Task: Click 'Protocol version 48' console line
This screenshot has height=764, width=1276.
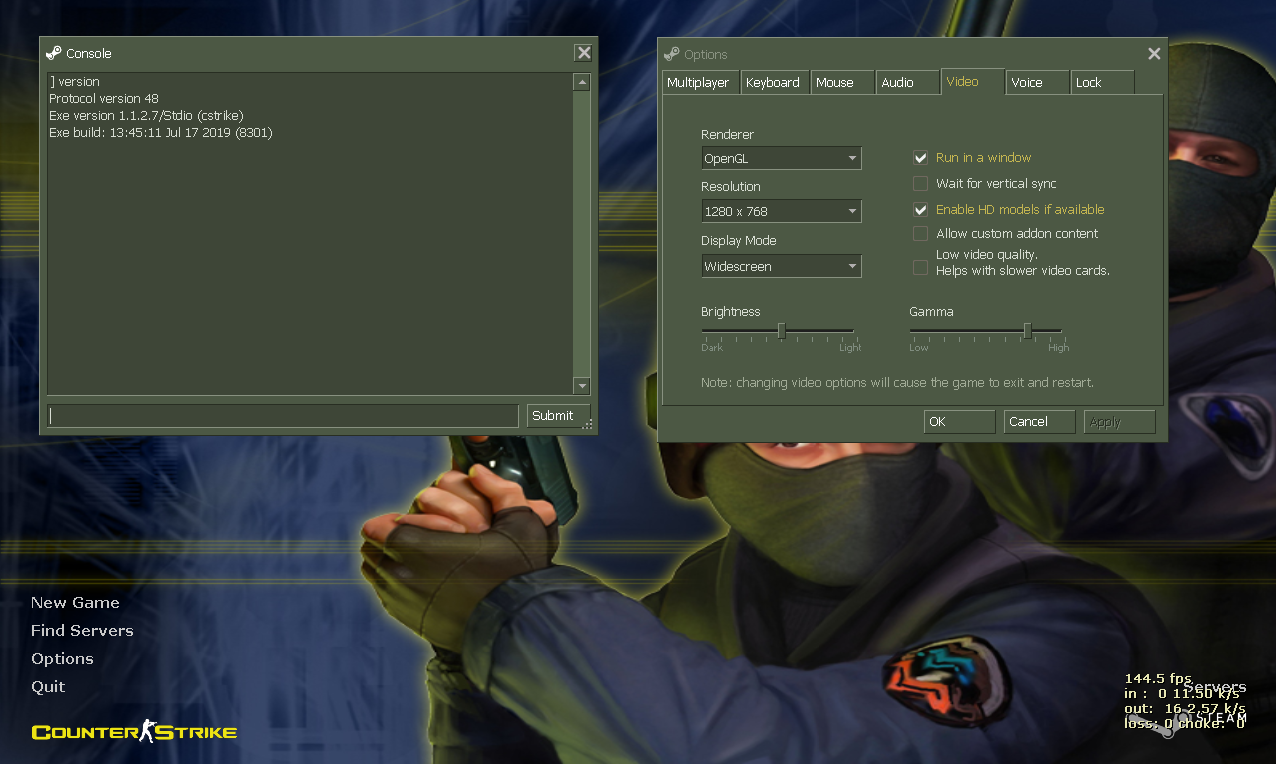Action: point(104,99)
